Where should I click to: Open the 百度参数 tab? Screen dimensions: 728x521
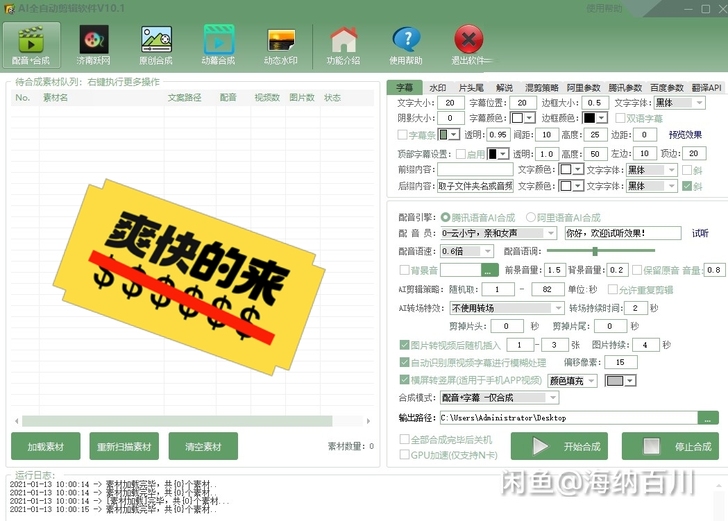pos(667,88)
